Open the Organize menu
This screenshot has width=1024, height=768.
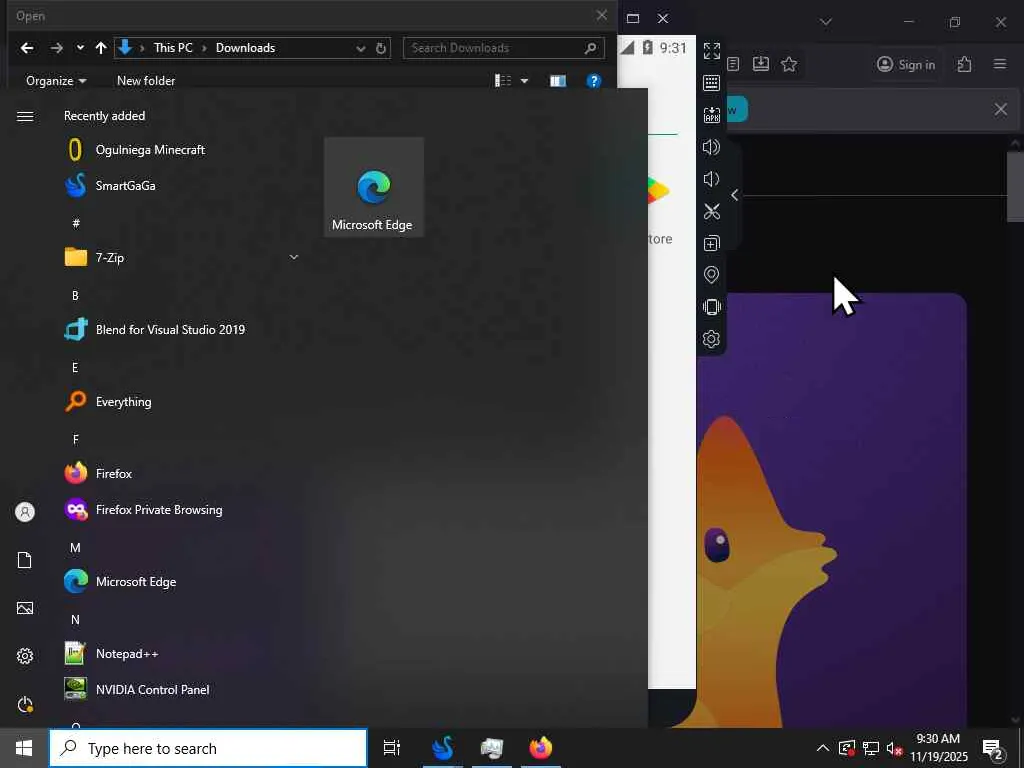[x=56, y=81]
